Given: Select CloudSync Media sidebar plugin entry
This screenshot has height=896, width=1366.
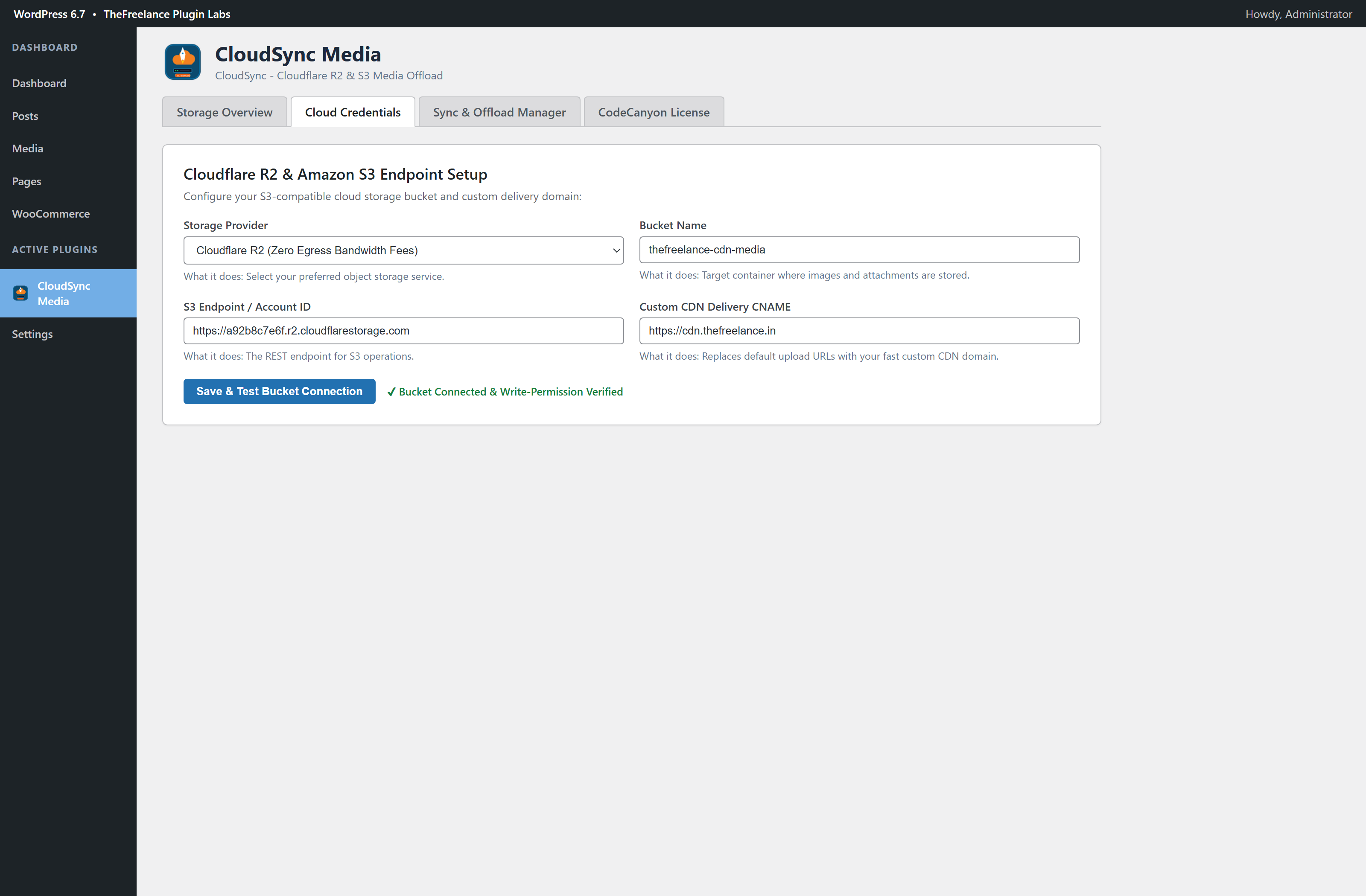Looking at the screenshot, I should 68,293.
